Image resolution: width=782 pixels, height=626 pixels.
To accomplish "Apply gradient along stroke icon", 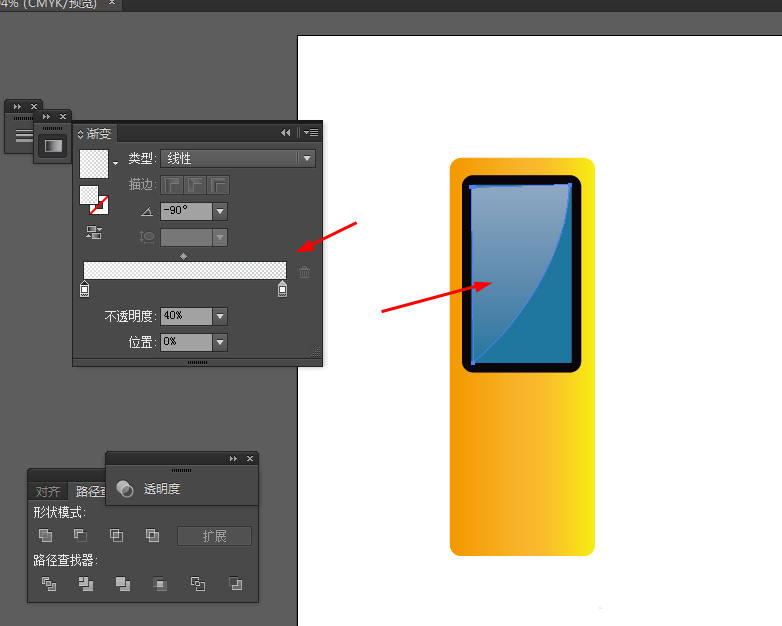I will [x=195, y=185].
